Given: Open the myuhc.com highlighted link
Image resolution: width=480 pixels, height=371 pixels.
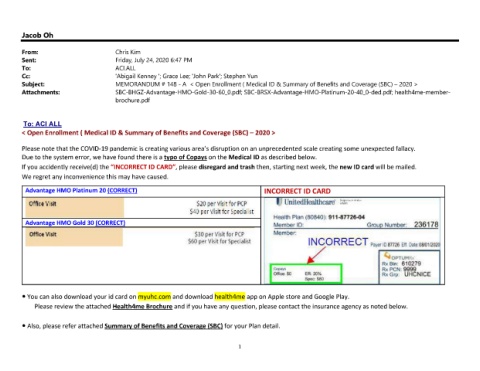Looking at the screenshot, I should point(154,296).
